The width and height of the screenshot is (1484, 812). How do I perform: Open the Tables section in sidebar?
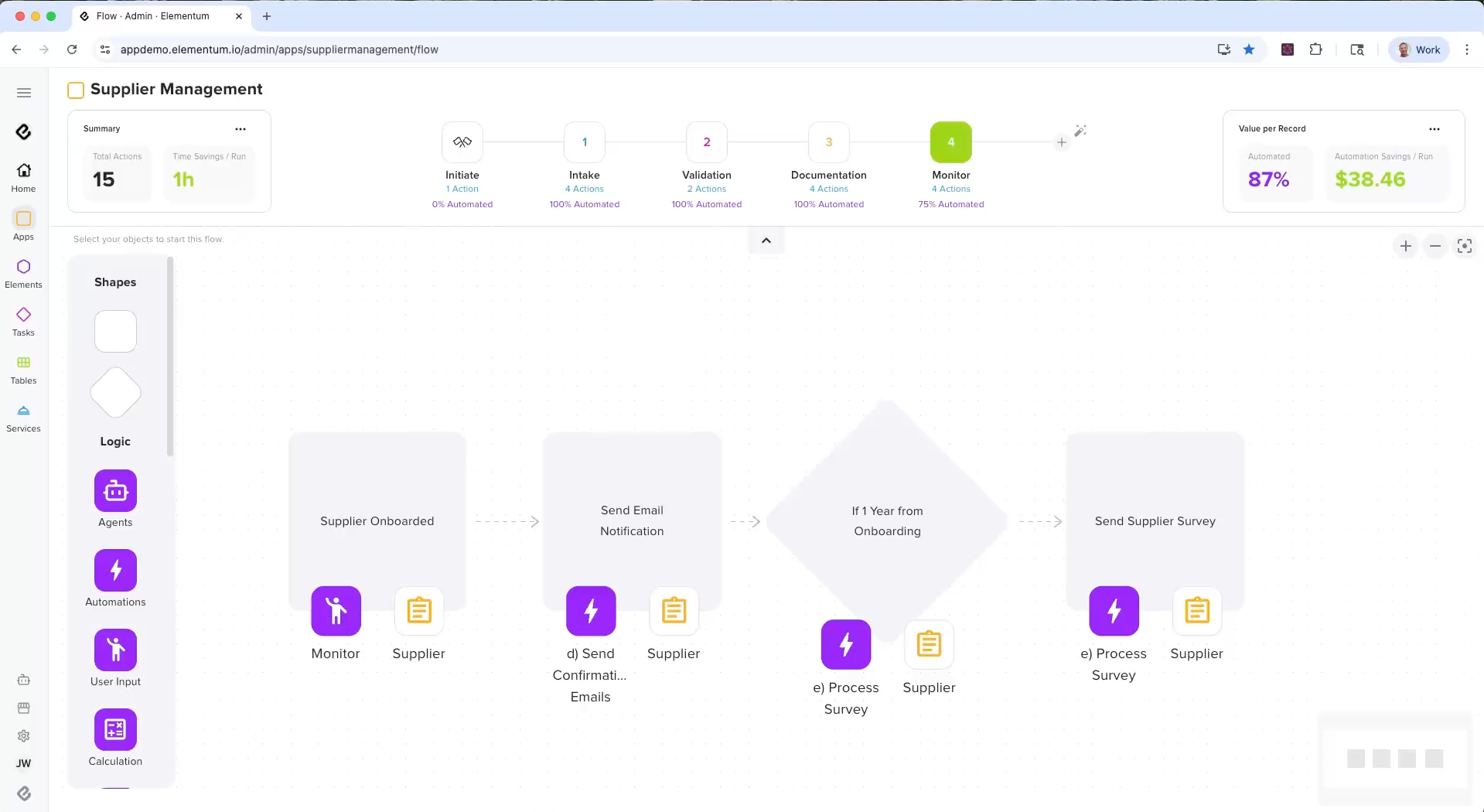(x=23, y=370)
